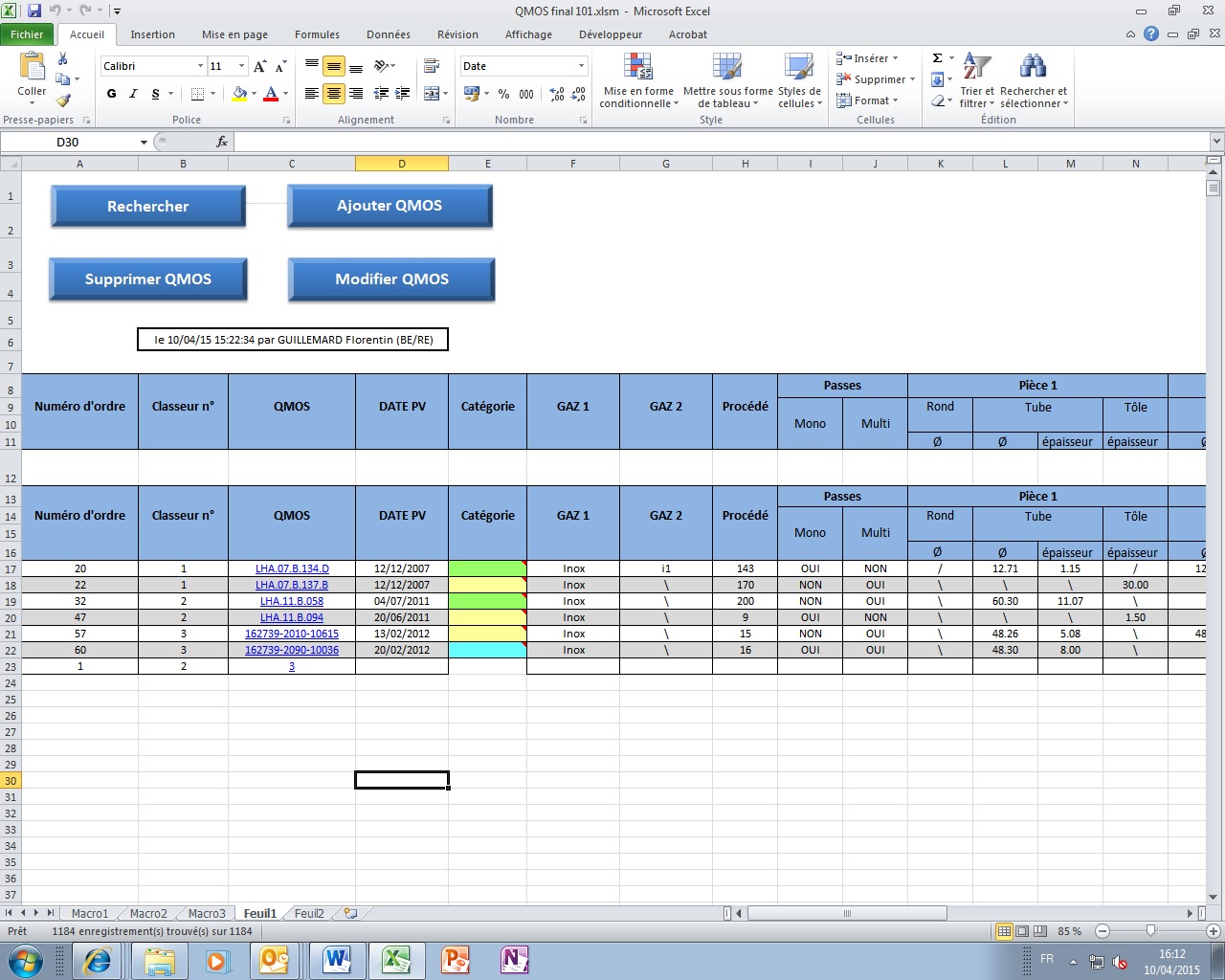
Task: Open the Name Box dropdown arrow
Action: [144, 143]
